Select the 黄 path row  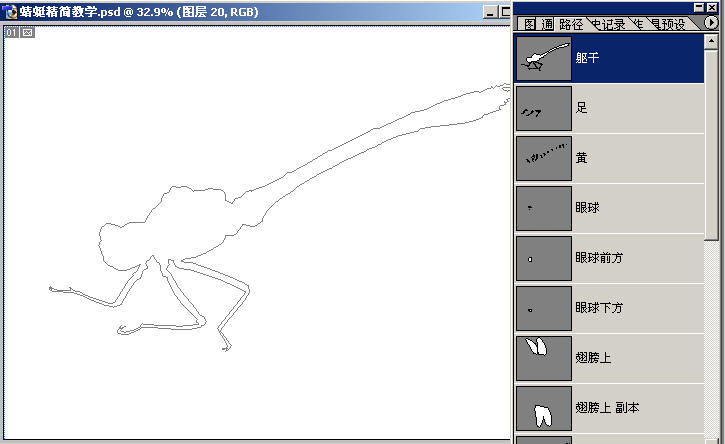tap(609, 159)
